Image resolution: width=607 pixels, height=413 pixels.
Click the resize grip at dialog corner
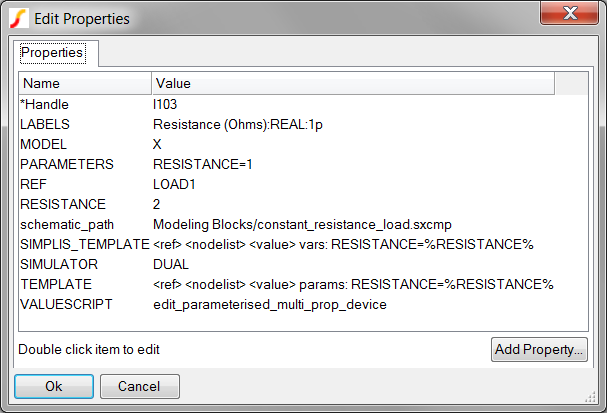tap(590, 397)
